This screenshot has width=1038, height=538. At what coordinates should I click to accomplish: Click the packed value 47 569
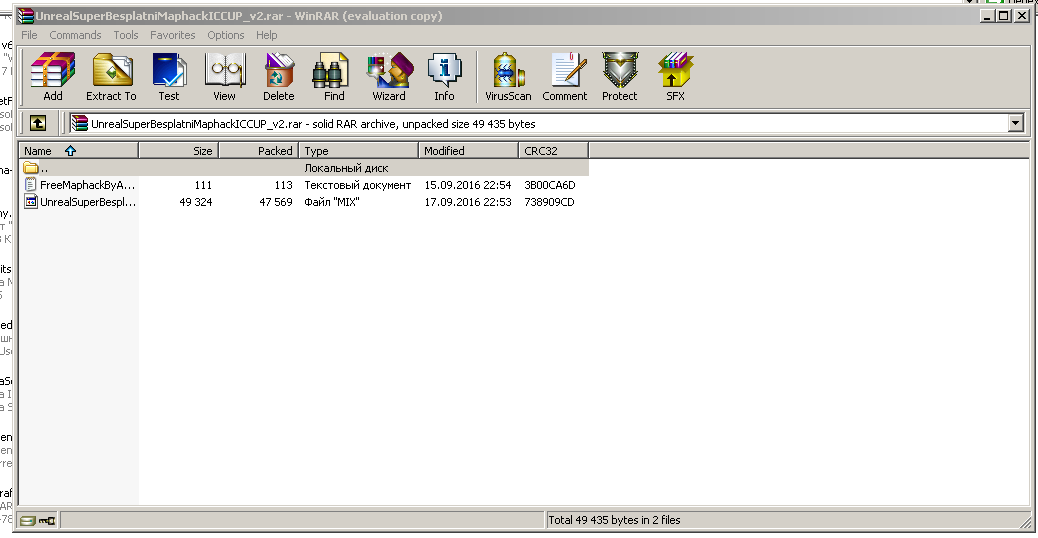click(276, 202)
